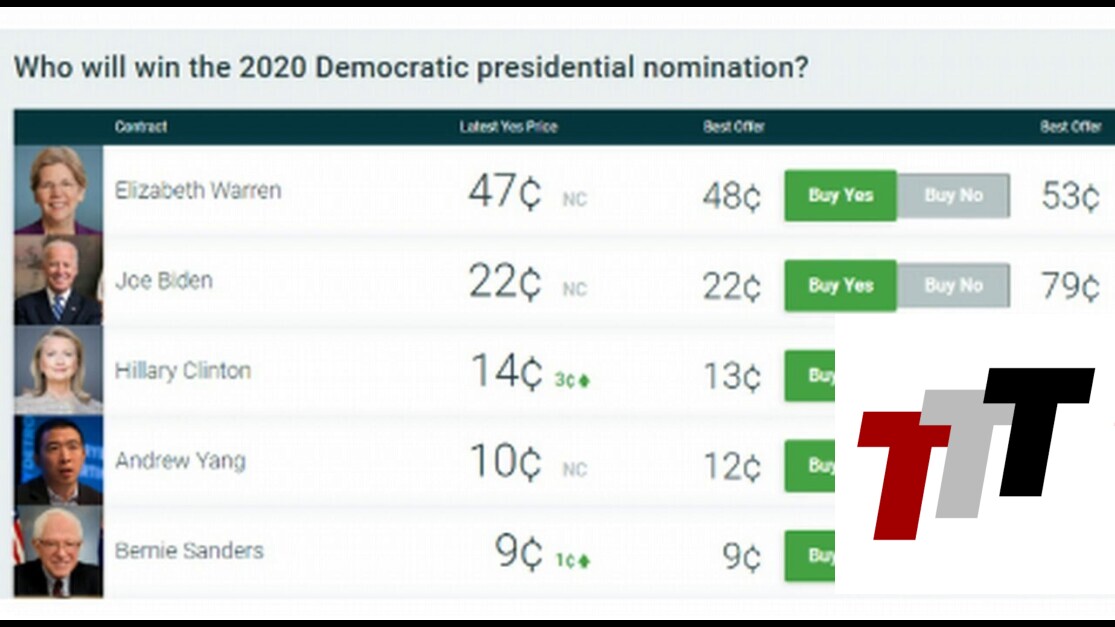Click the Latest Yes Price column header
1115x627 pixels.
pos(508,127)
